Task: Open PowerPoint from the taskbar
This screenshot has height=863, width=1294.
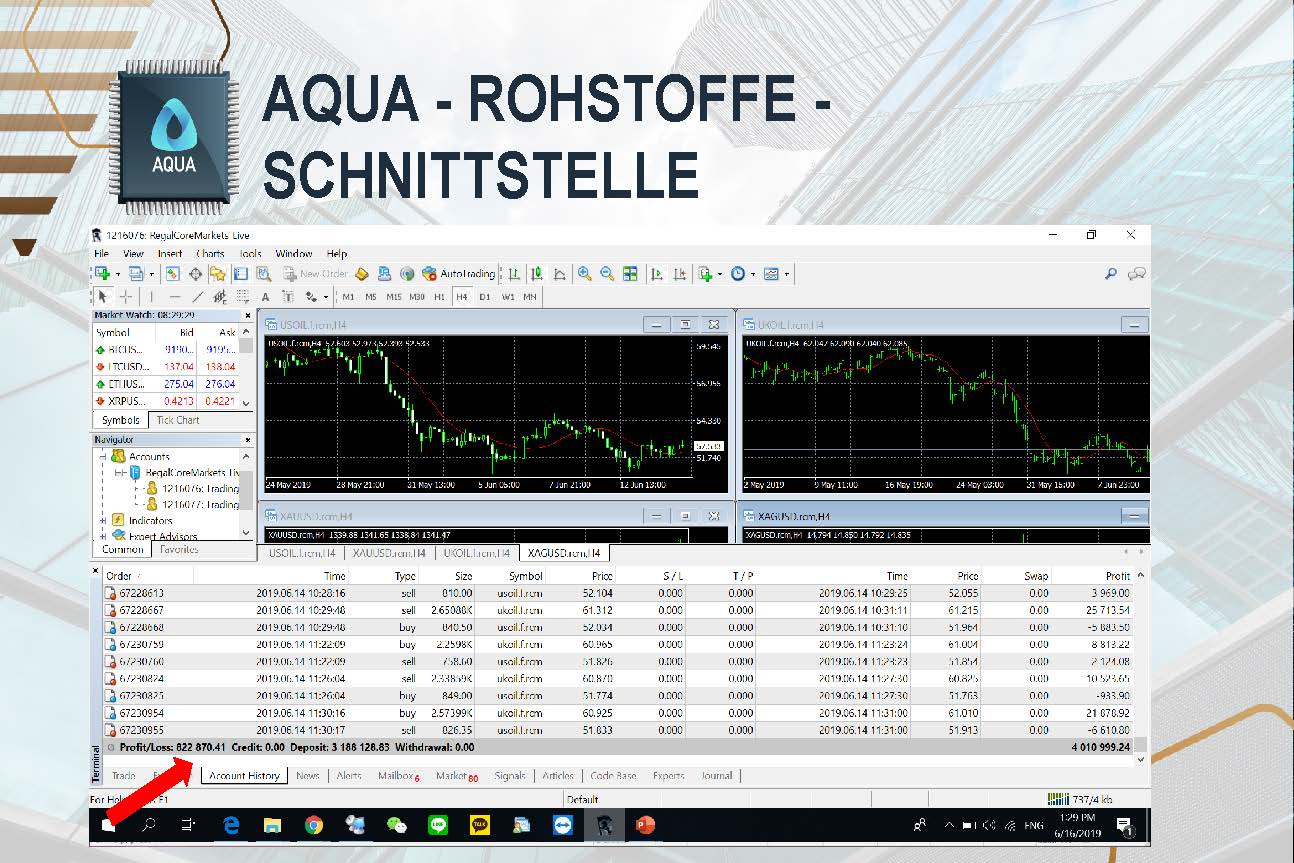Action: tap(645, 825)
